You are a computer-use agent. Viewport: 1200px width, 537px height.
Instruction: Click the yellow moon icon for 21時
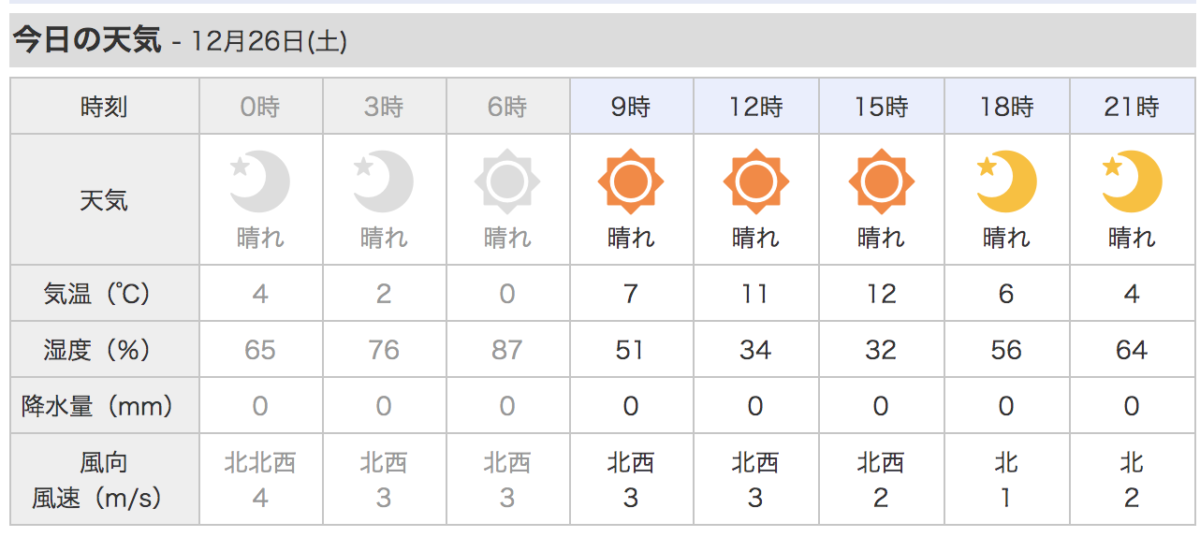click(1131, 182)
